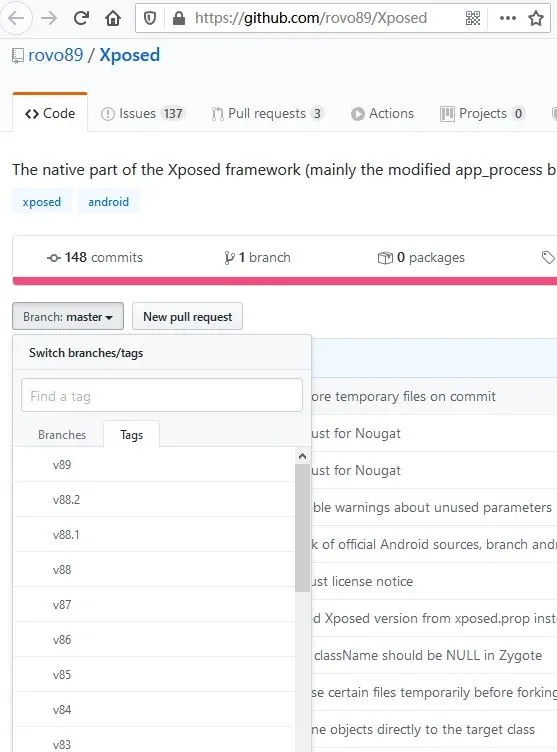
Task: Open license notice commit message
Action: pyautogui.click(x=363, y=581)
